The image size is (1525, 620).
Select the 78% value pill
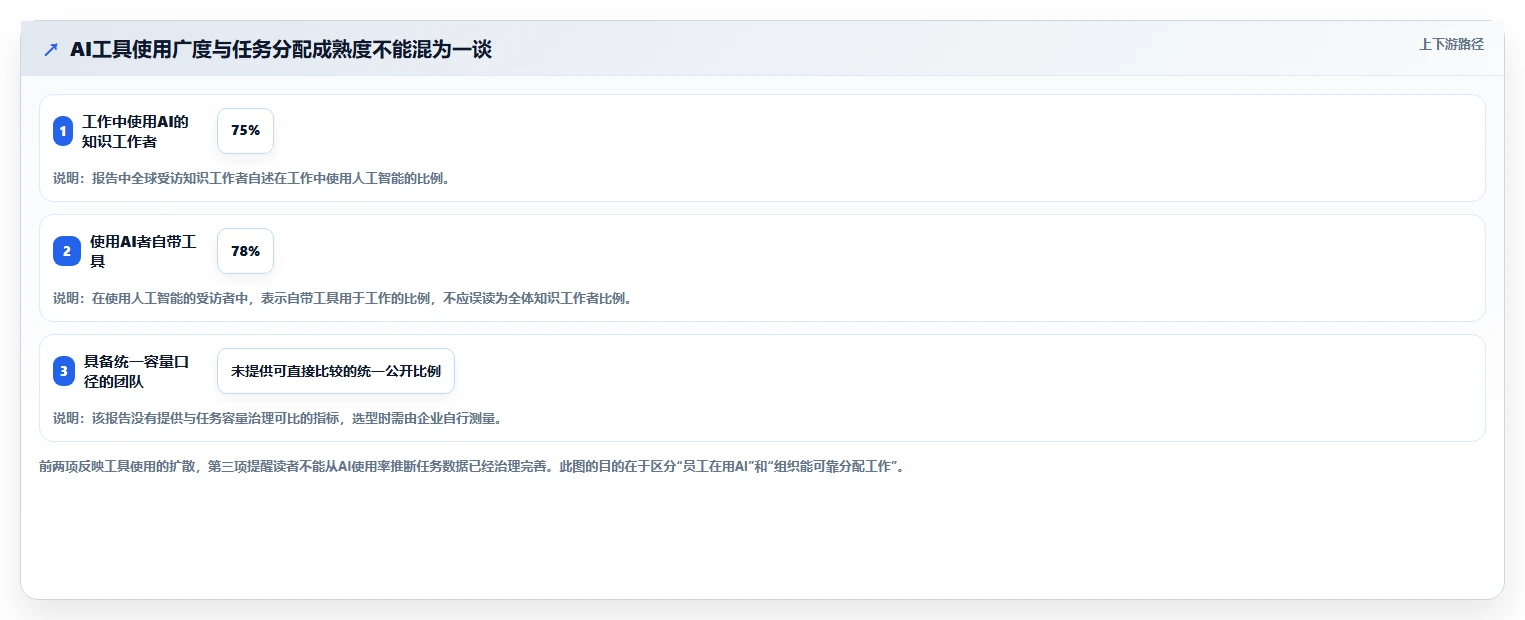tap(245, 251)
